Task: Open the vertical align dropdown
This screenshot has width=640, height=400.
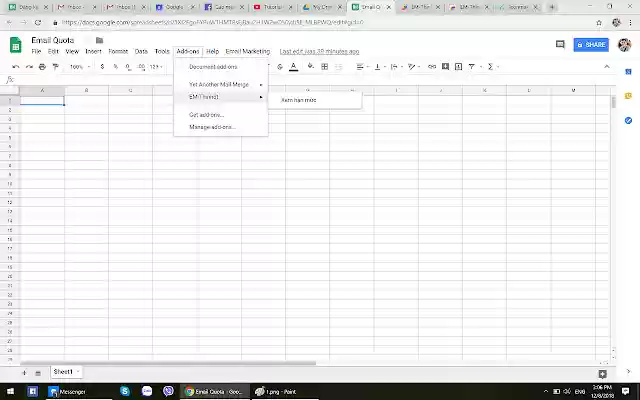Action: click(x=380, y=67)
